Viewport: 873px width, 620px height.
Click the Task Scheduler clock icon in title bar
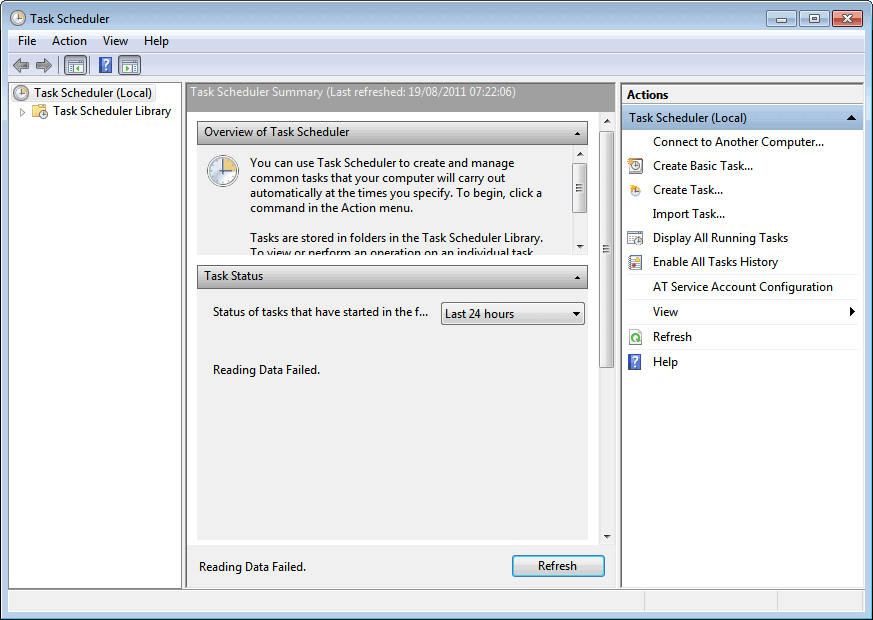pos(18,18)
